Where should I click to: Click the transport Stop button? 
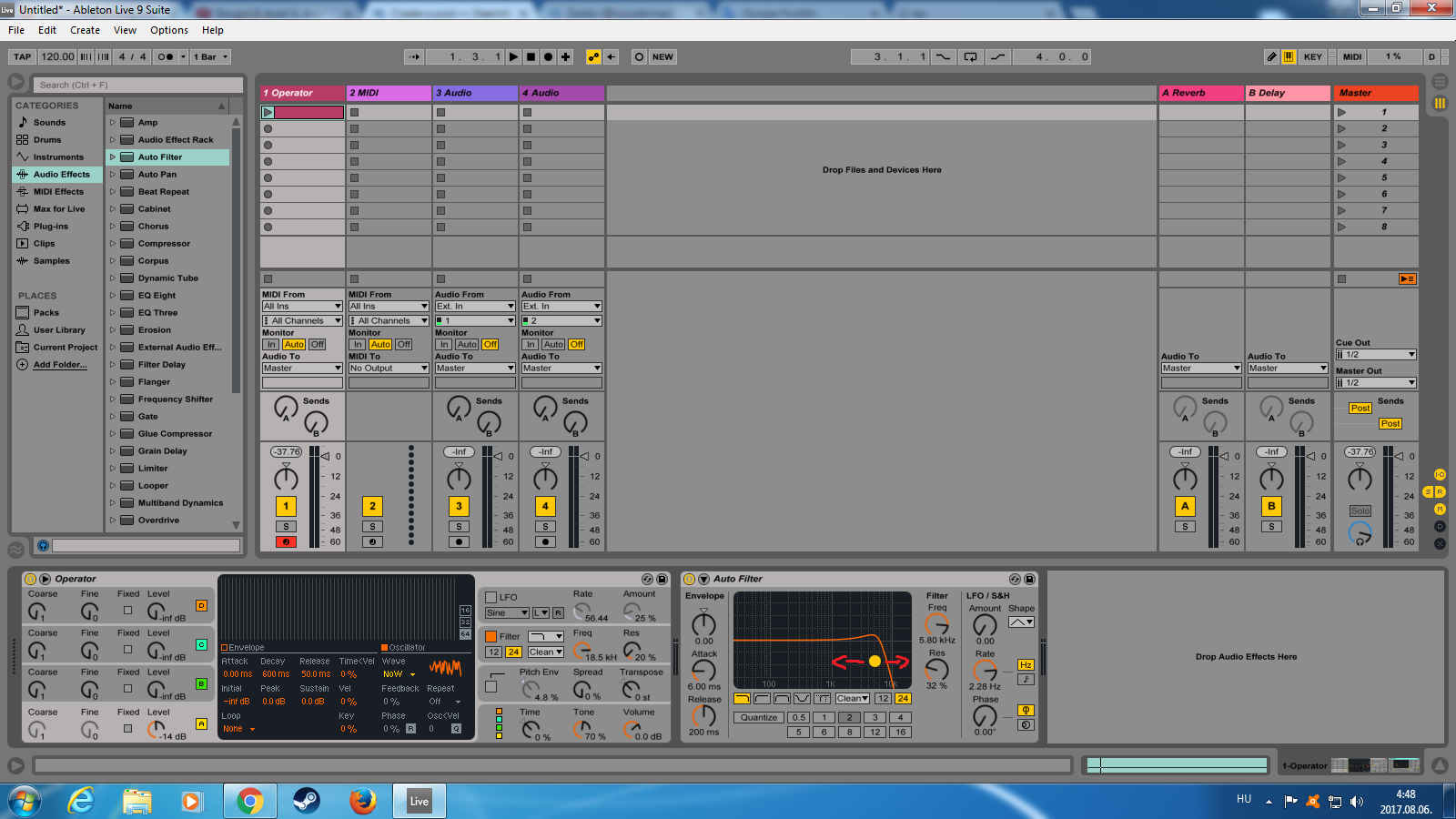(x=531, y=56)
